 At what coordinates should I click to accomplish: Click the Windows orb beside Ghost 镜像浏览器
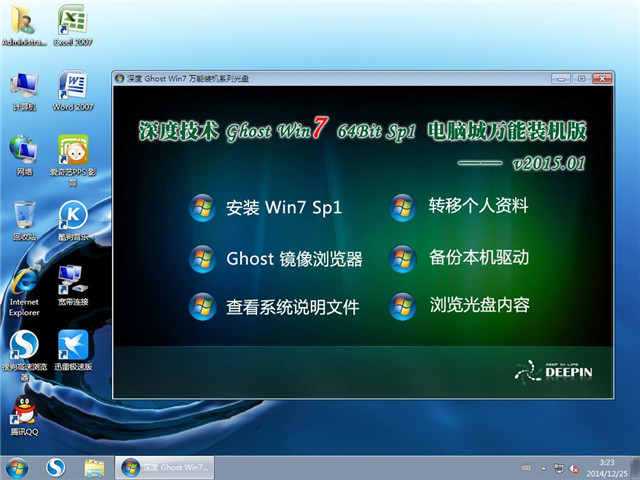click(x=202, y=259)
